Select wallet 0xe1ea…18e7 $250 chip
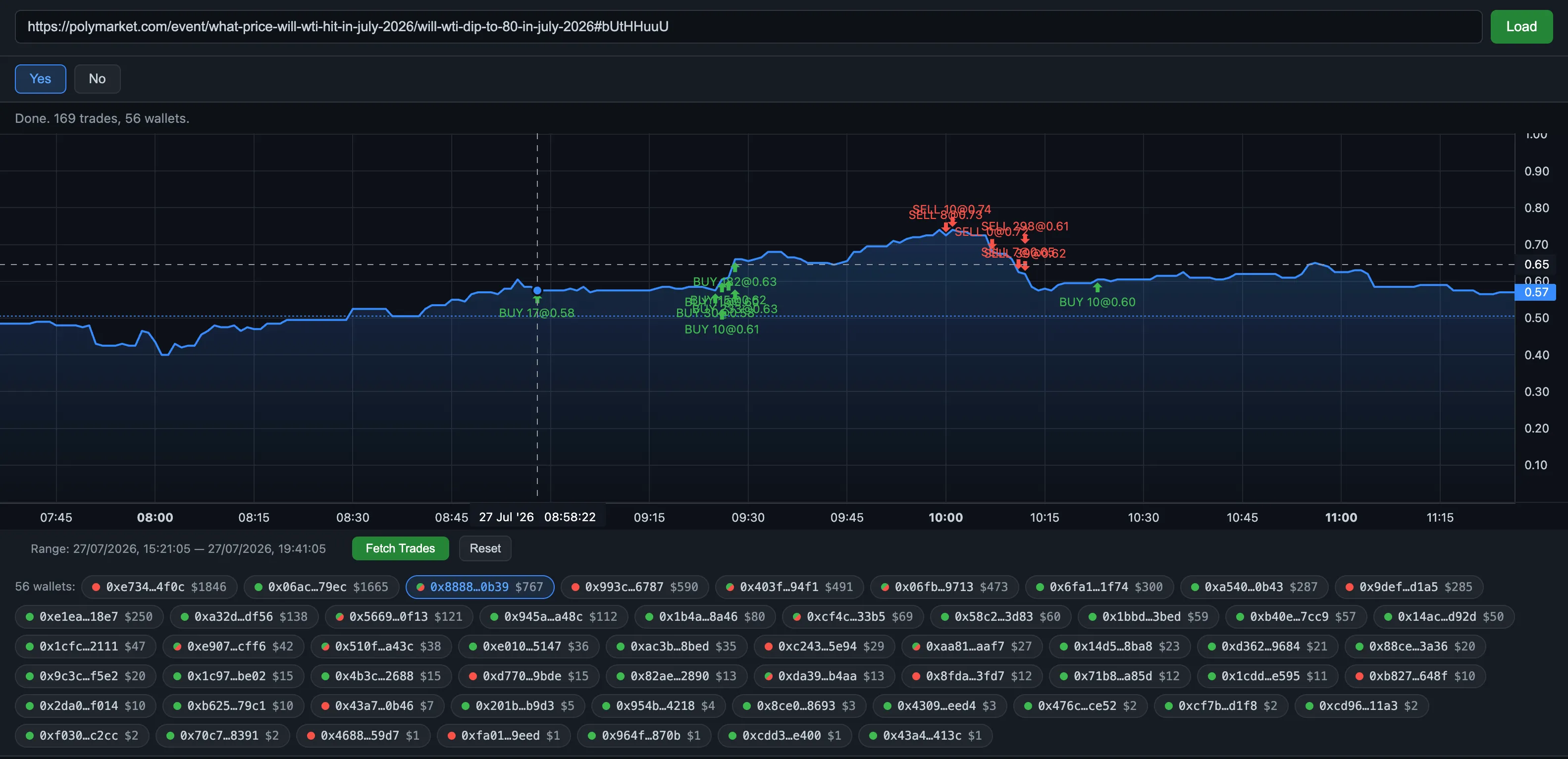Screen dimensions: 1568x759 coord(89,617)
